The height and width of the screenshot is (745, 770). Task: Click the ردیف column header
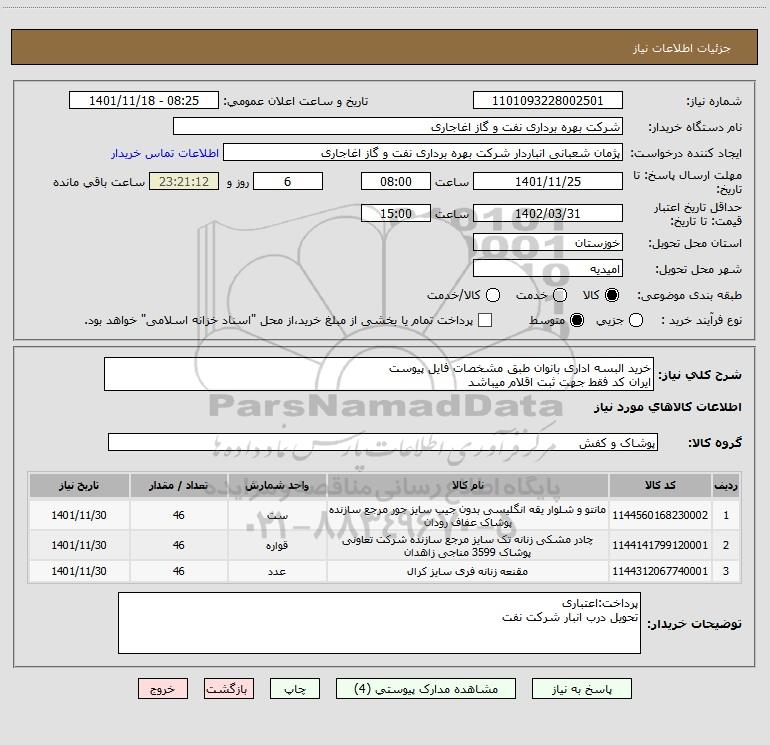point(726,485)
